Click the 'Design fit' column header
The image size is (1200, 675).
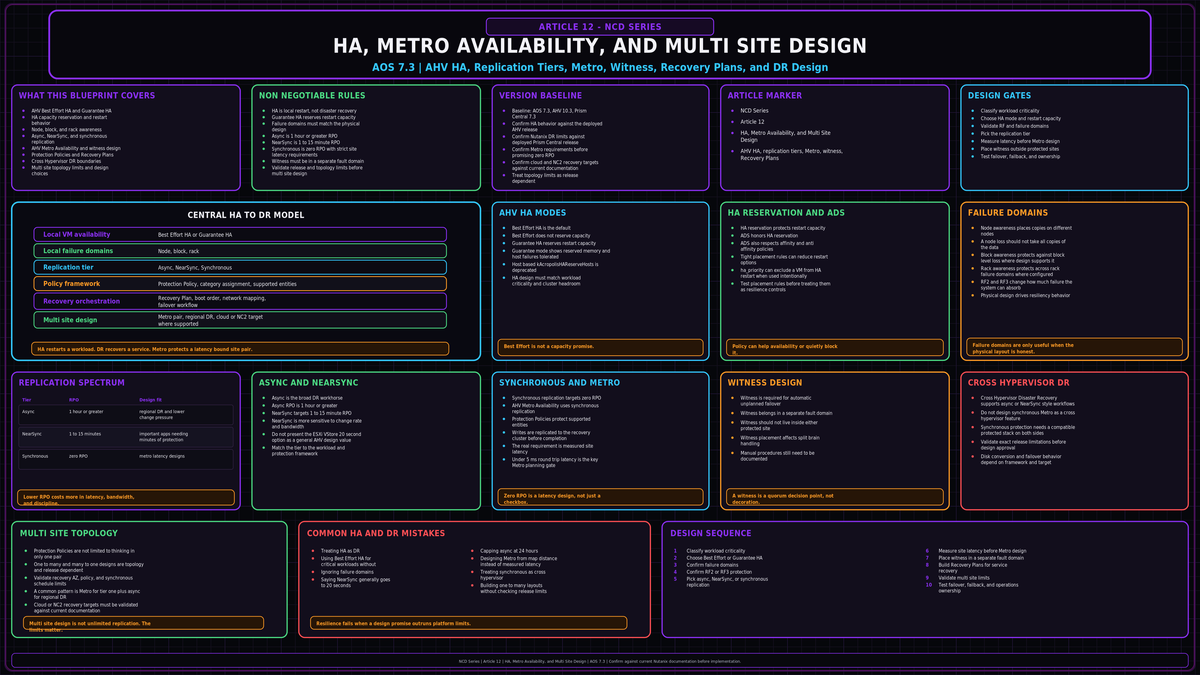point(150,399)
